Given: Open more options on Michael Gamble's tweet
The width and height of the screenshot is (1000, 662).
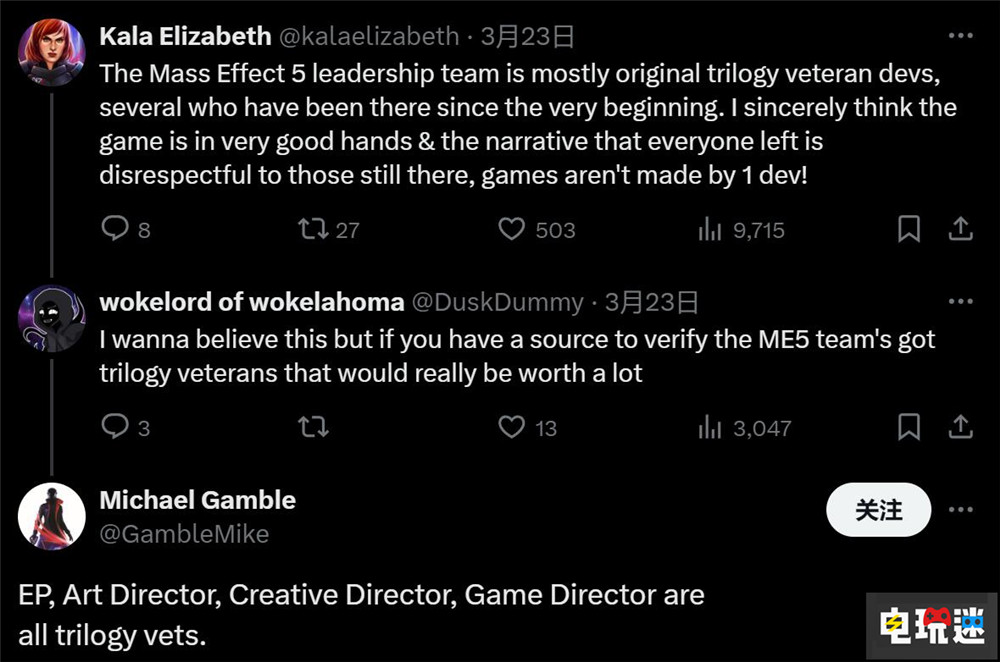Looking at the screenshot, I should (960, 510).
